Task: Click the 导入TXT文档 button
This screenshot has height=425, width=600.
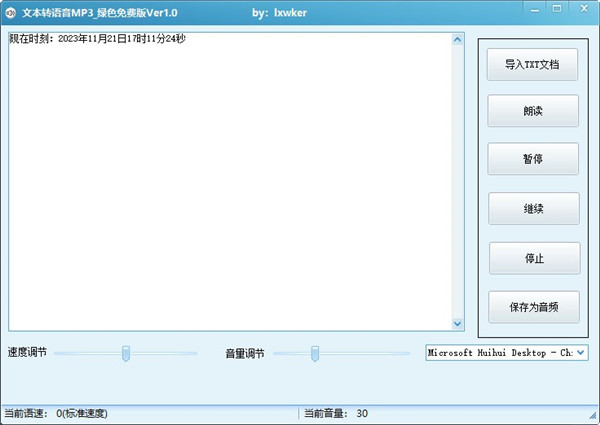Action: (x=532, y=64)
